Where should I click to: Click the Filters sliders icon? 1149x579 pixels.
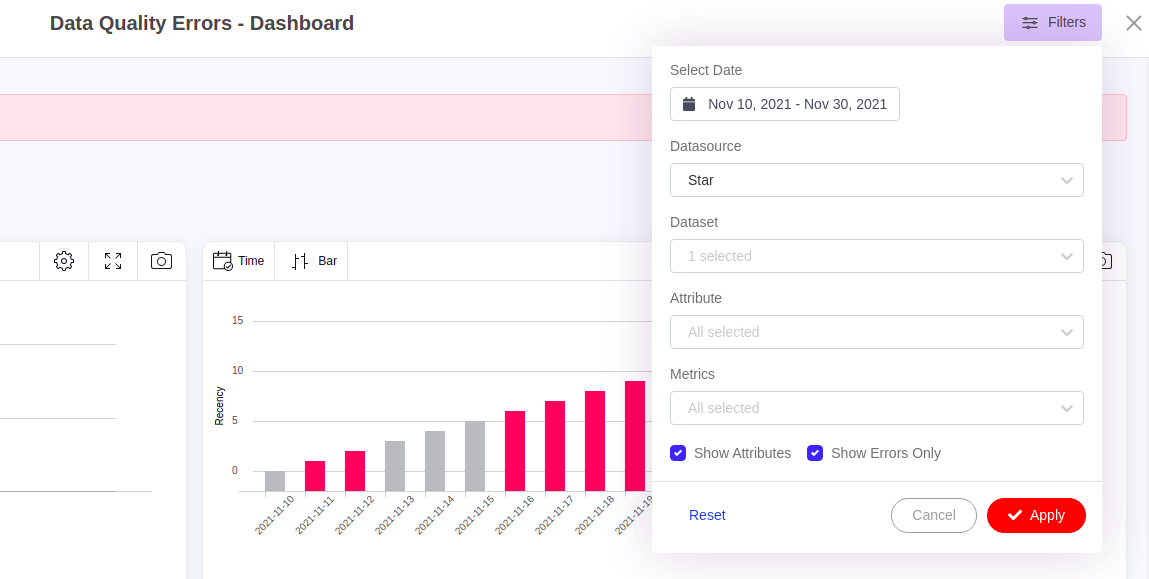[x=1030, y=23]
